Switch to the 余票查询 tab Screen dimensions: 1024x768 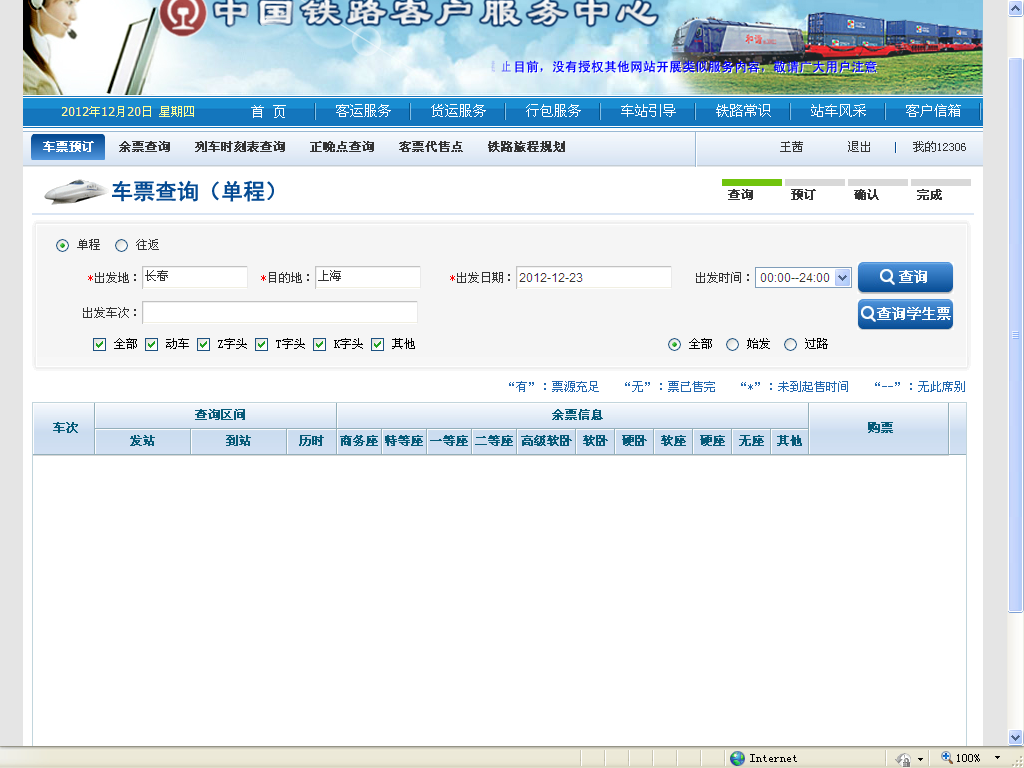[144, 147]
